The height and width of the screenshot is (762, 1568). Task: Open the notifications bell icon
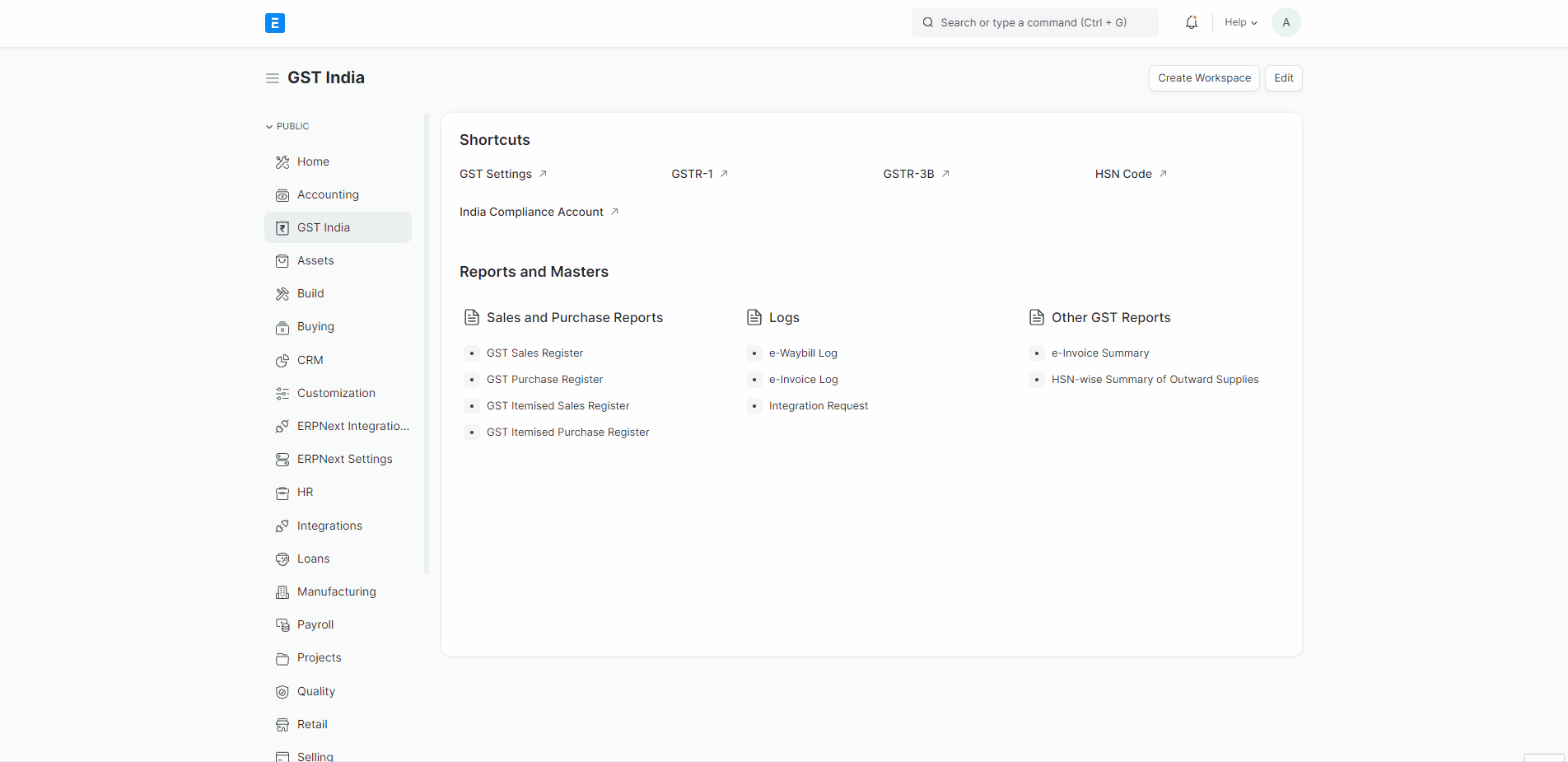[x=1192, y=23]
